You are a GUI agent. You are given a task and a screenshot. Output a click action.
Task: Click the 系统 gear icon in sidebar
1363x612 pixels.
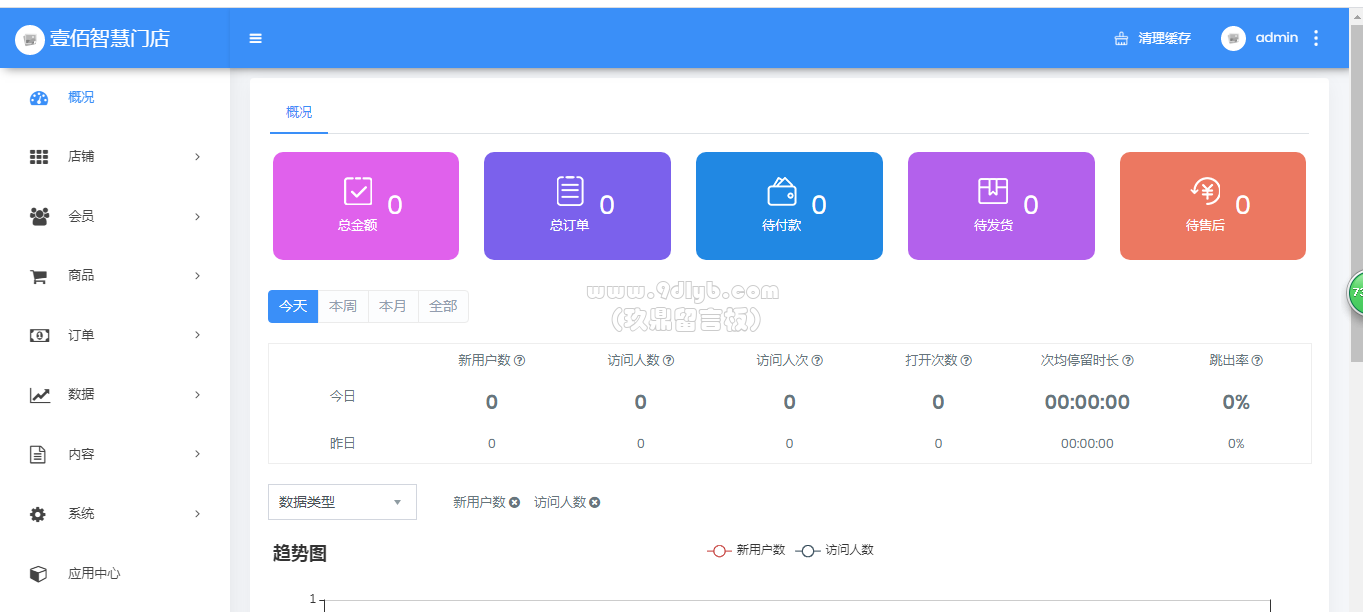(x=38, y=514)
